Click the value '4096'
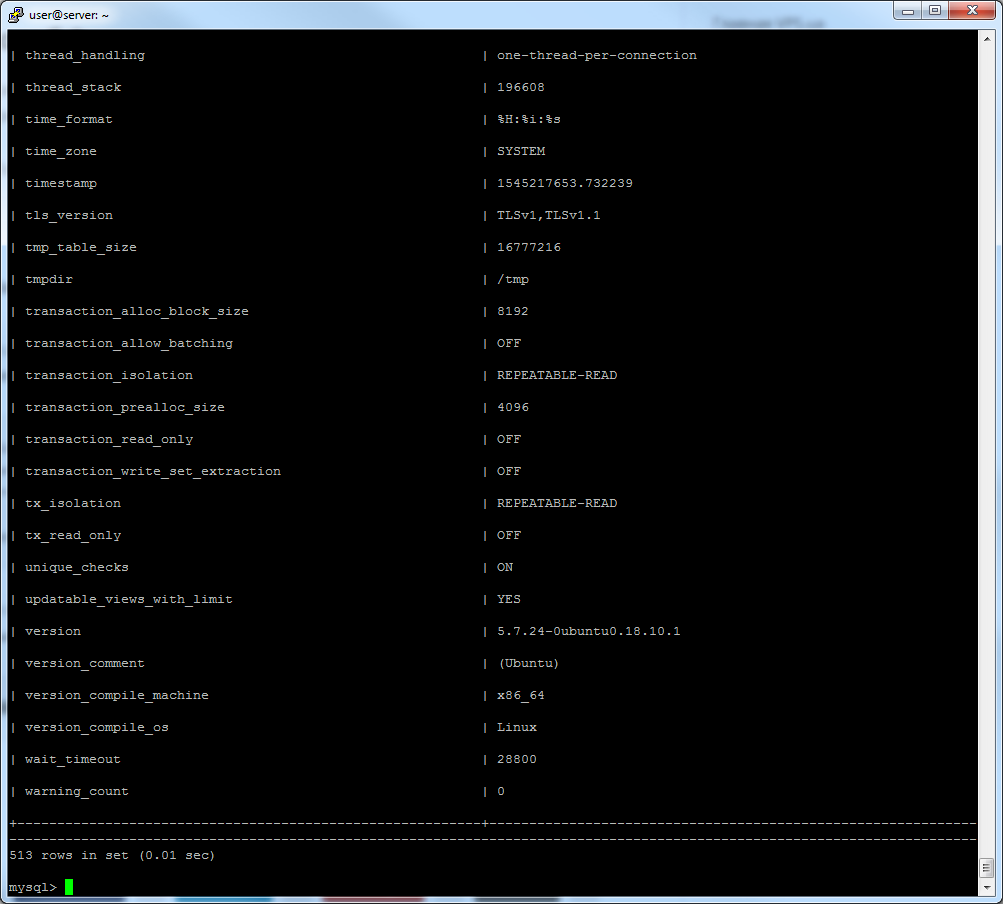 pyautogui.click(x=513, y=408)
